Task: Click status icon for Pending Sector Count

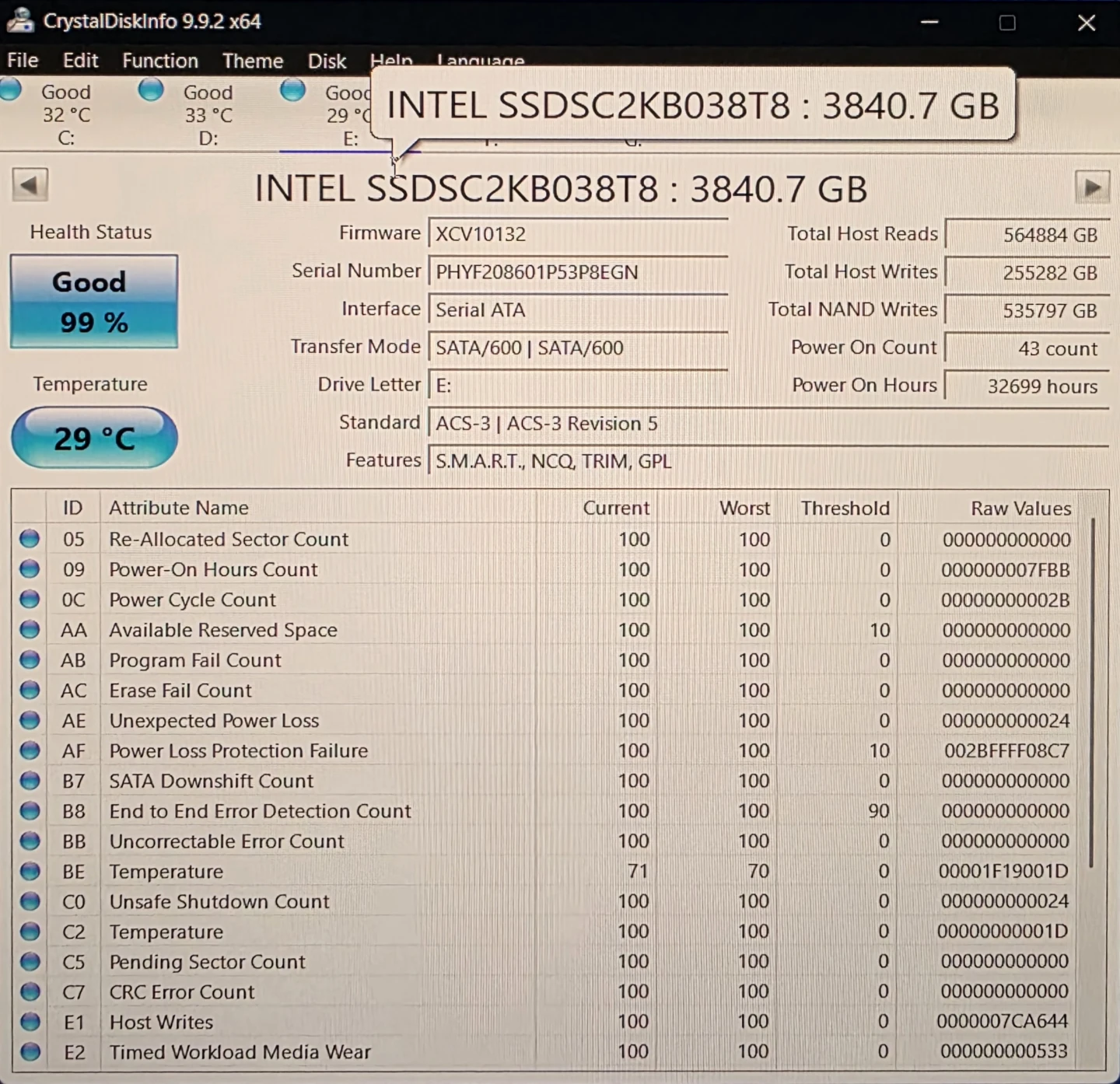Action: 30,961
